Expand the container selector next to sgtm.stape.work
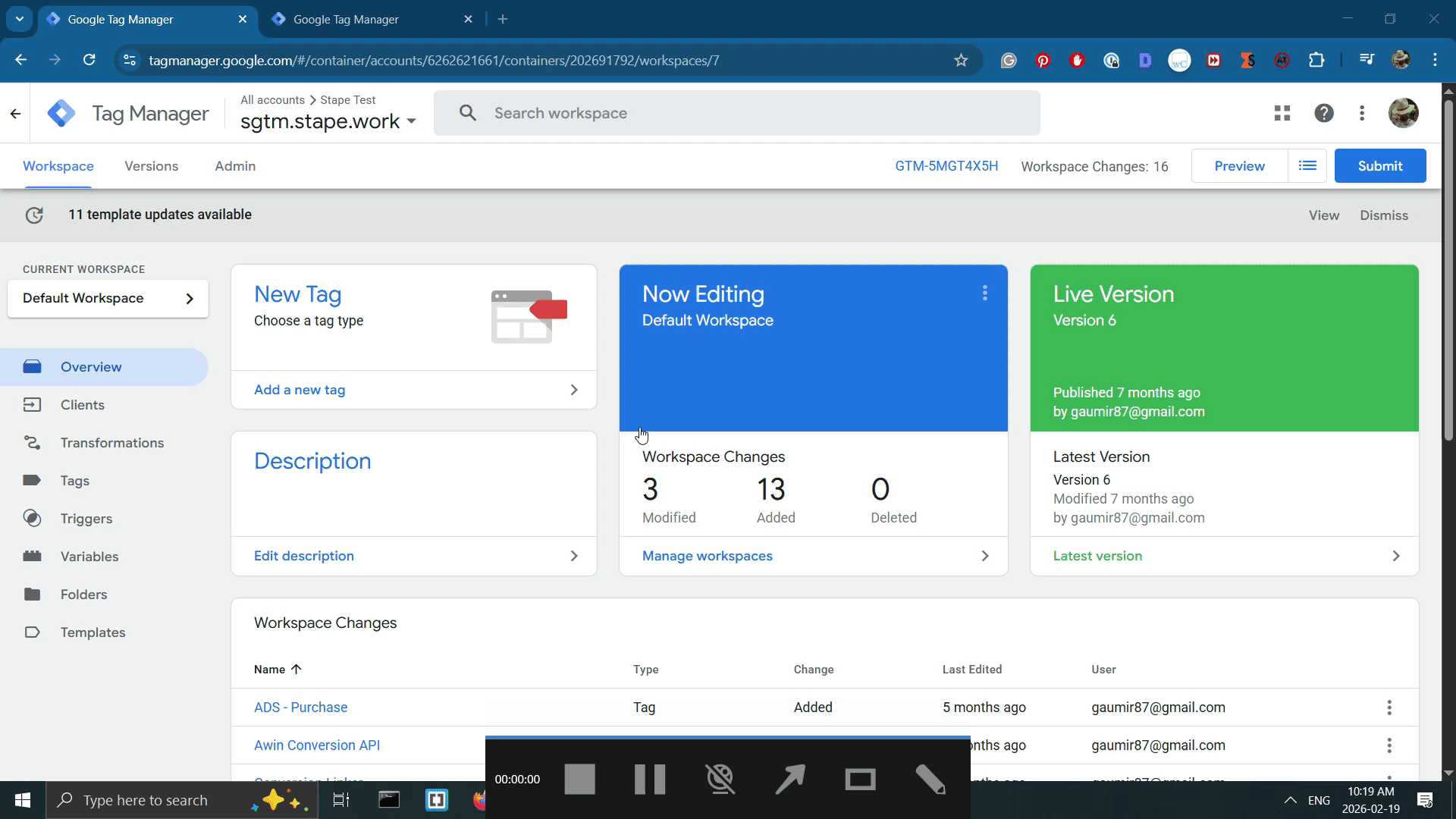This screenshot has width=1456, height=819. click(x=413, y=121)
